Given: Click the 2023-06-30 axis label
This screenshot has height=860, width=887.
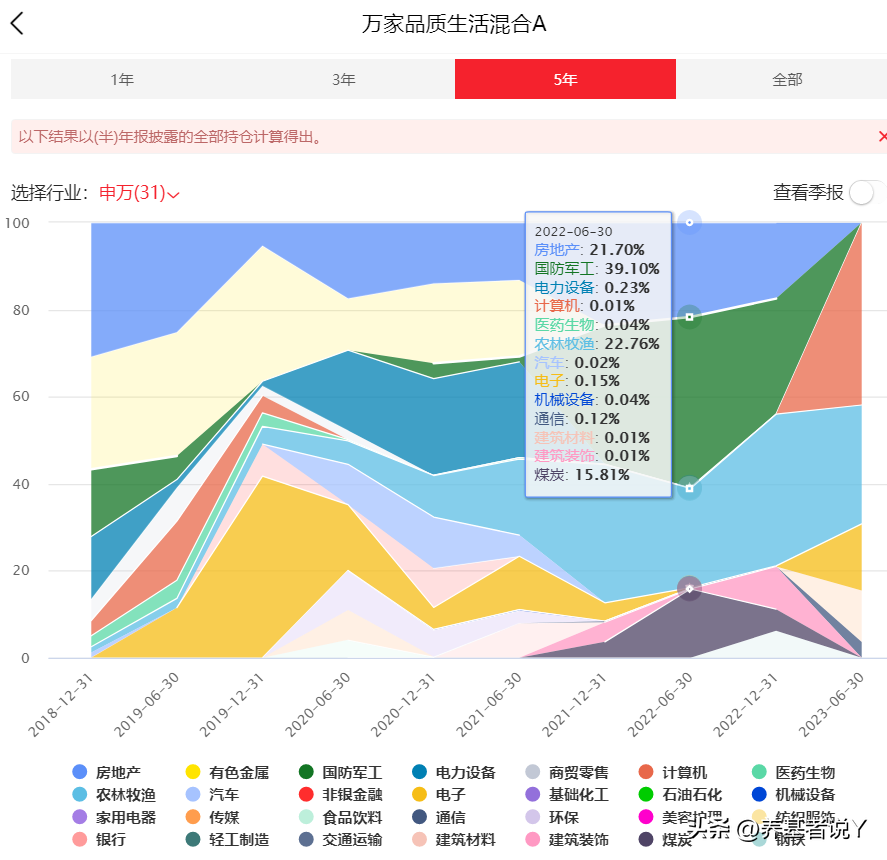Looking at the screenshot, I should click(x=831, y=705).
